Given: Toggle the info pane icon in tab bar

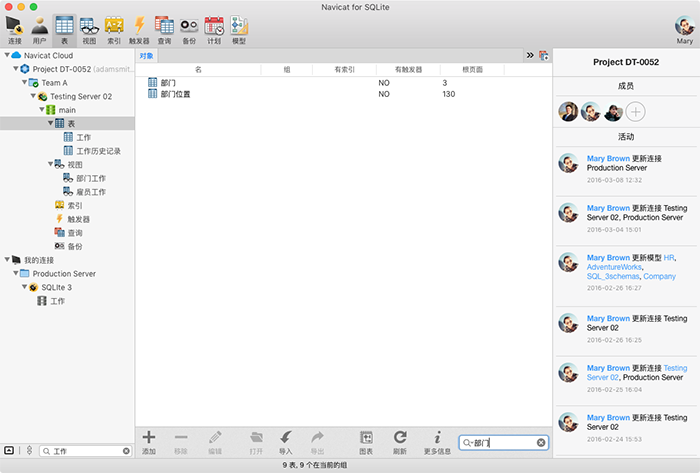Looking at the screenshot, I should tap(544, 55).
